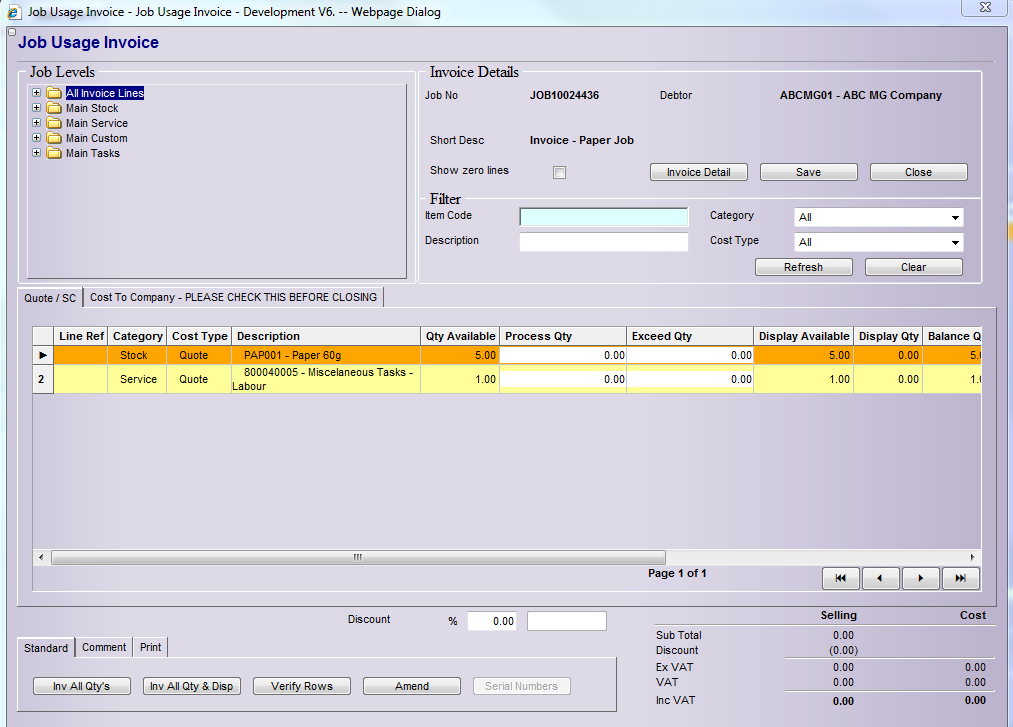This screenshot has height=727, width=1013.
Task: Switch to the Cost To Company tab
Action: point(233,297)
